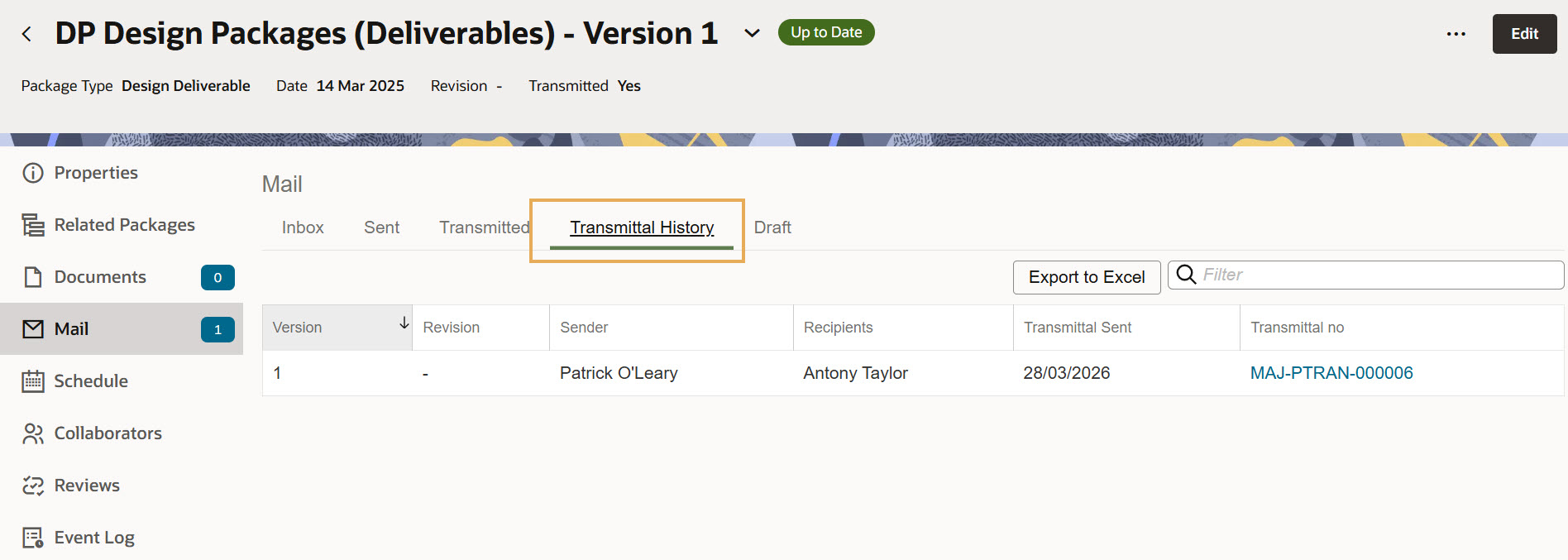Image resolution: width=1568 pixels, height=560 pixels.
Task: Select the Related Packages icon
Action: (x=33, y=225)
